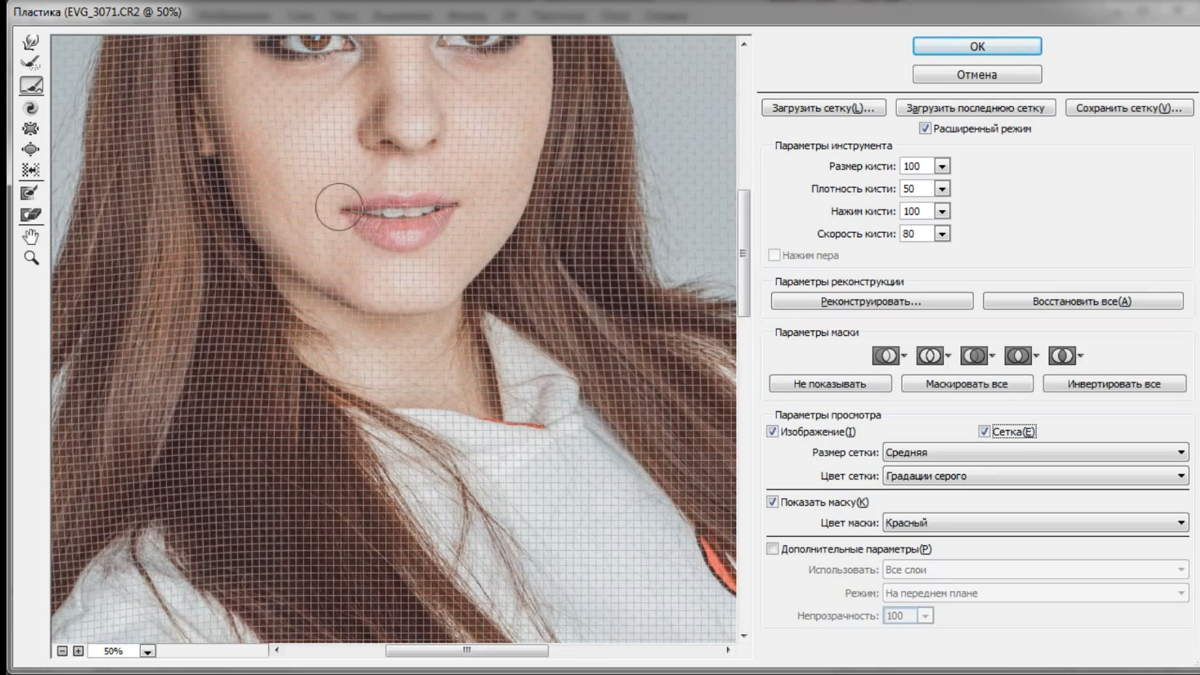Choose the Bloat tool
The image size is (1200, 675).
tap(31, 149)
